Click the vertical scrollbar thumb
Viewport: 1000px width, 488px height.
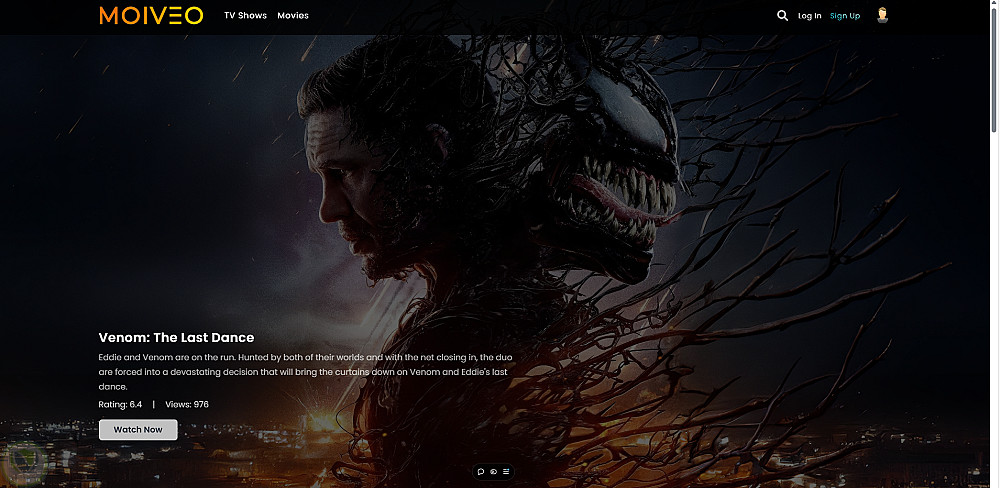click(994, 70)
